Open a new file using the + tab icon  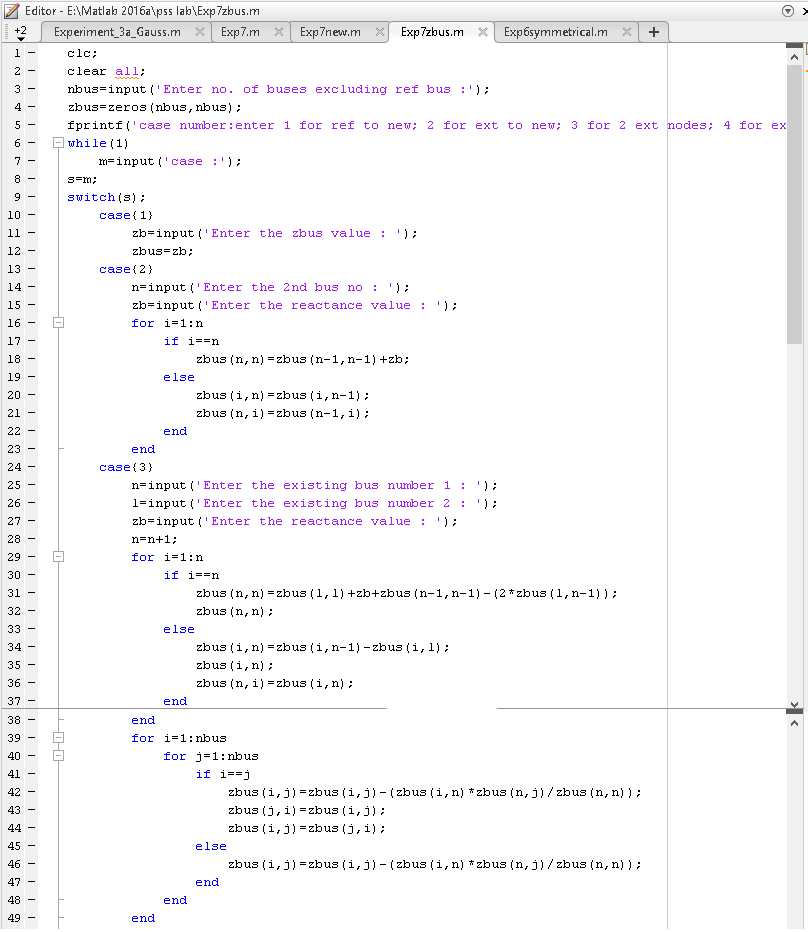(x=653, y=31)
